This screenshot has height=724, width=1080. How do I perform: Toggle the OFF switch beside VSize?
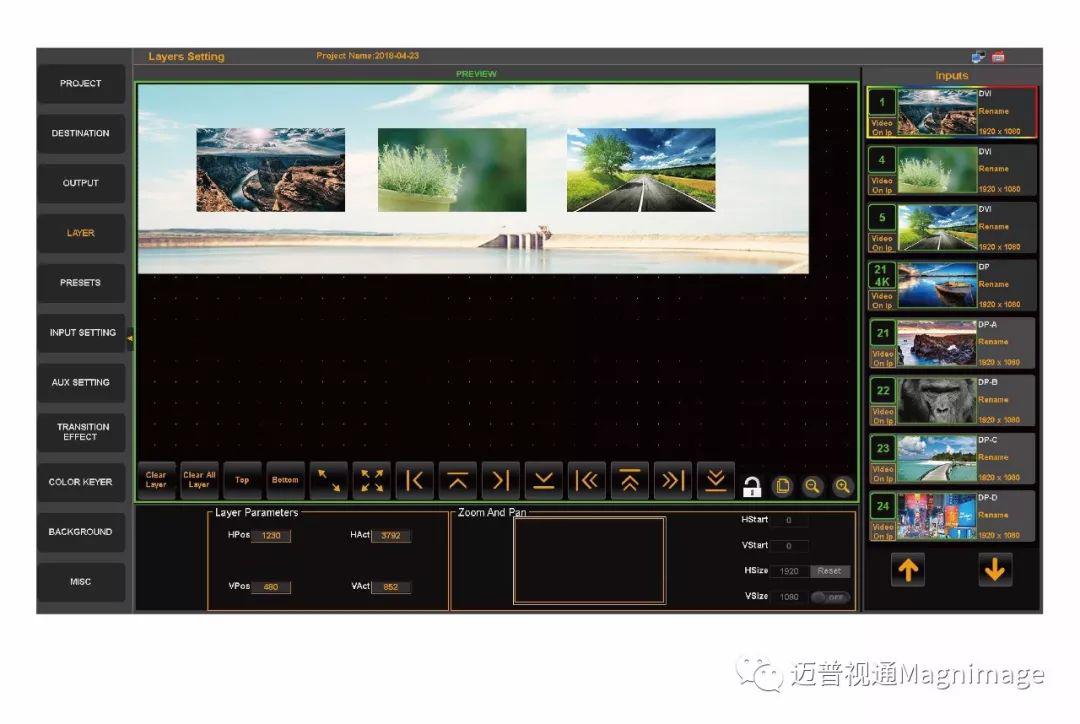tap(829, 597)
